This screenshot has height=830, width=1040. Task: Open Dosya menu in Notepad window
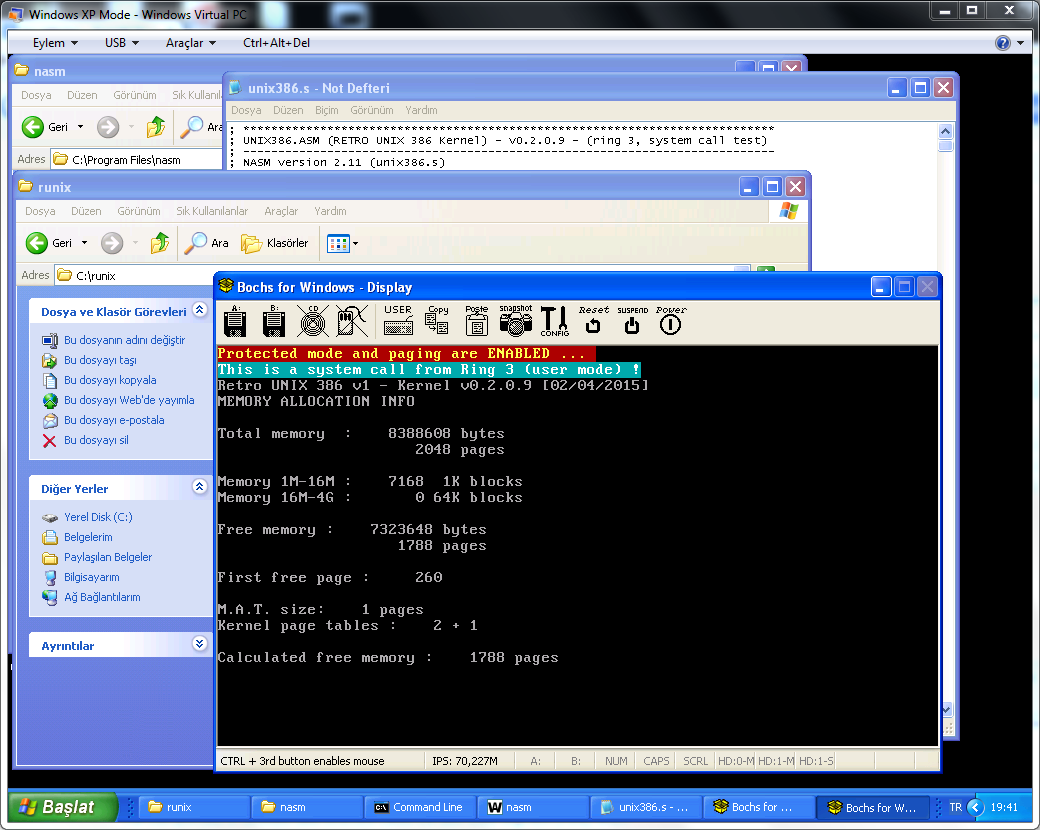click(246, 110)
